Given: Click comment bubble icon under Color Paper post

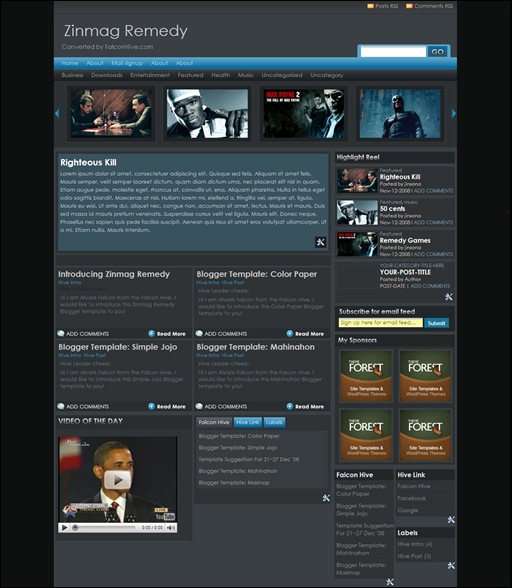Looking at the screenshot, I should coord(199,333).
